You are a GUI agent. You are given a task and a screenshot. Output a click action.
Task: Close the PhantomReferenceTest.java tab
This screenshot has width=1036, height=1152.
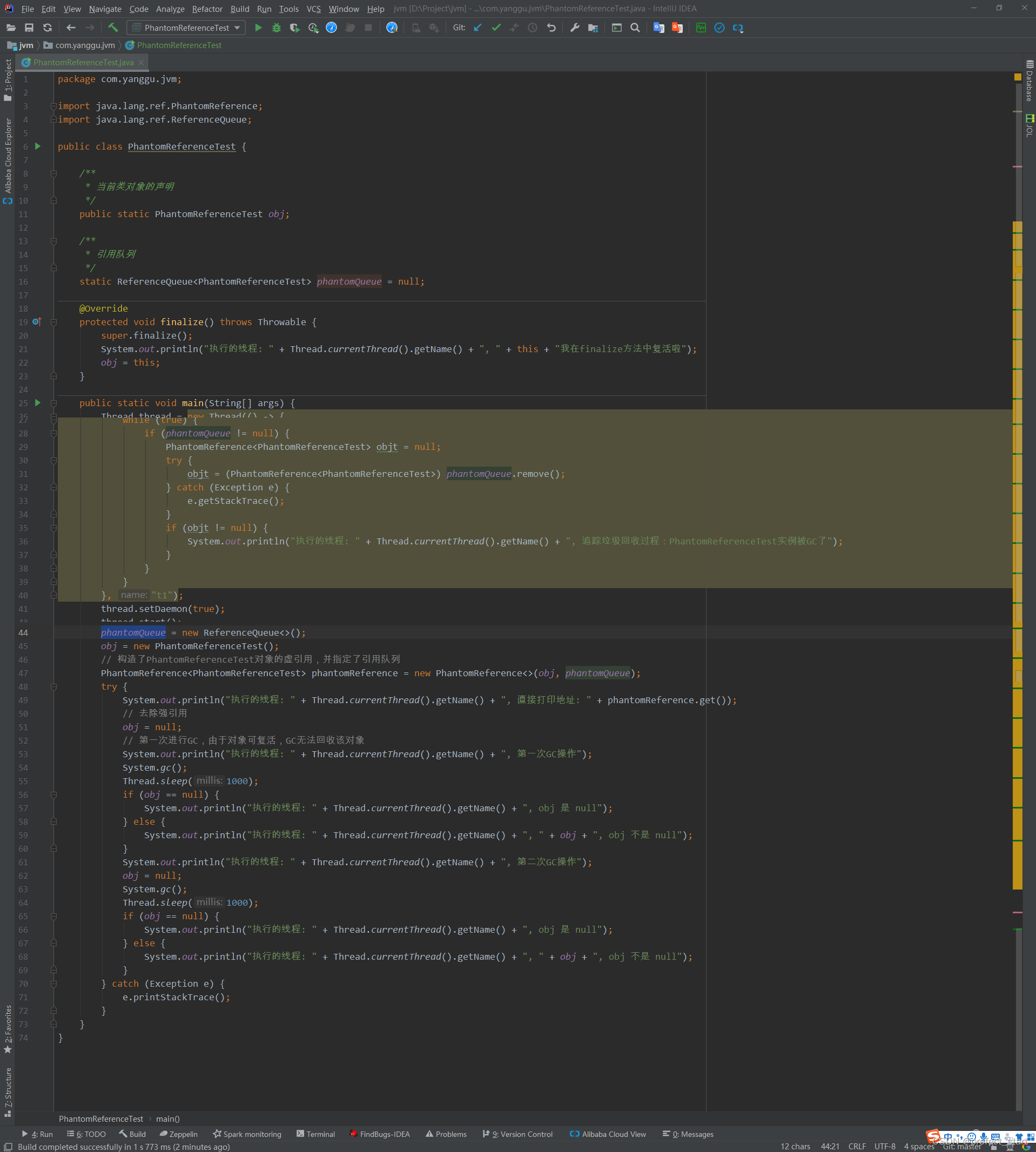click(x=141, y=63)
